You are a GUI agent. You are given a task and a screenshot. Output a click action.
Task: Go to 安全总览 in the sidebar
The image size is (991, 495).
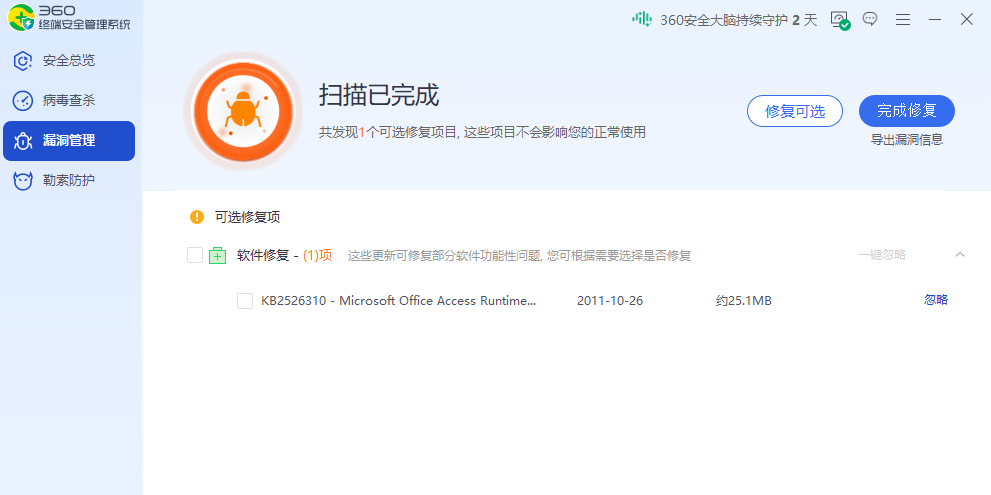pos(69,60)
